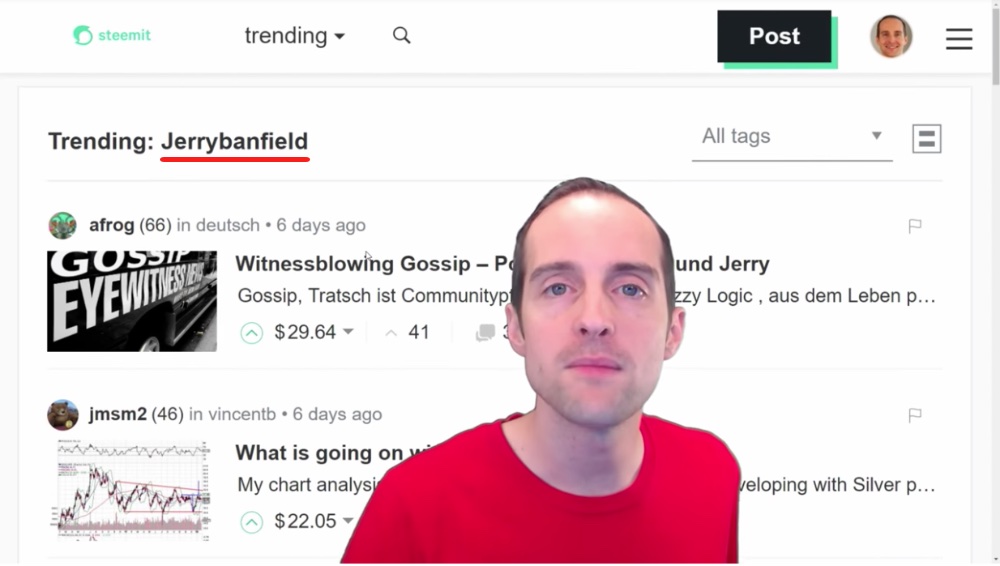Upvote the Witnessblowing Gossip post
This screenshot has height=566, width=1000.
point(251,333)
